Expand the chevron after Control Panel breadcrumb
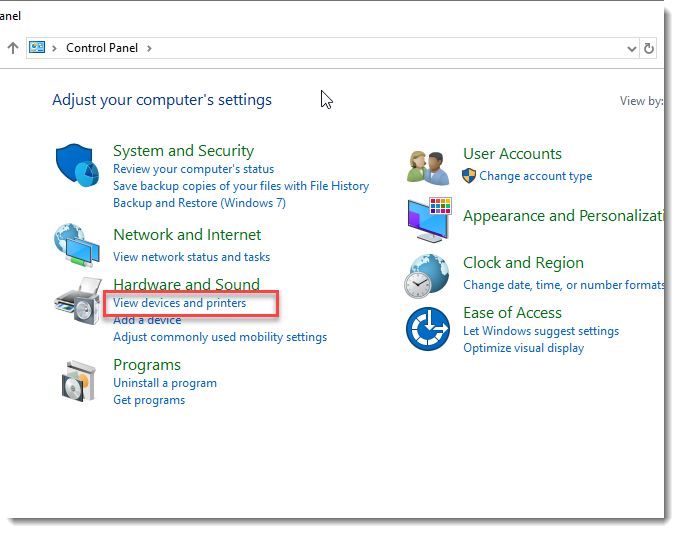 point(149,48)
